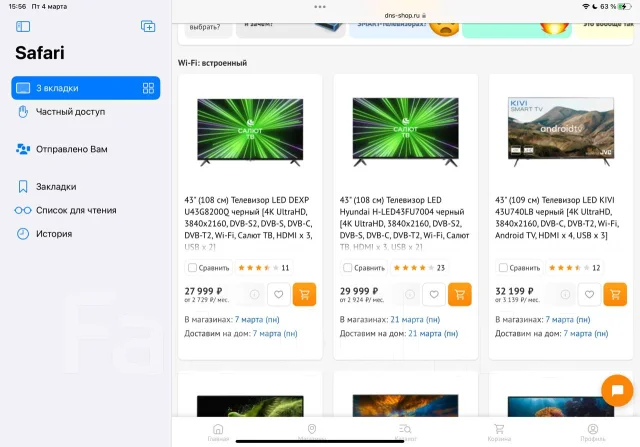640x447 pixels.
Task: Open Hyundai store availability 21 марта (пн)
Action: (415, 320)
